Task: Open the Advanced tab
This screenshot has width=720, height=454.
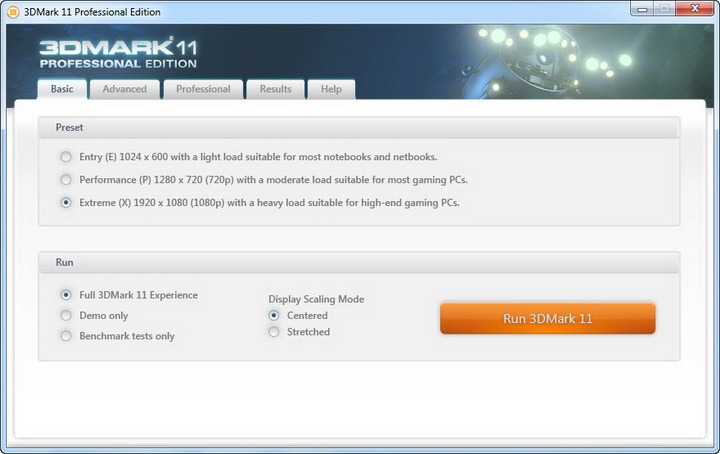Action: pos(125,89)
